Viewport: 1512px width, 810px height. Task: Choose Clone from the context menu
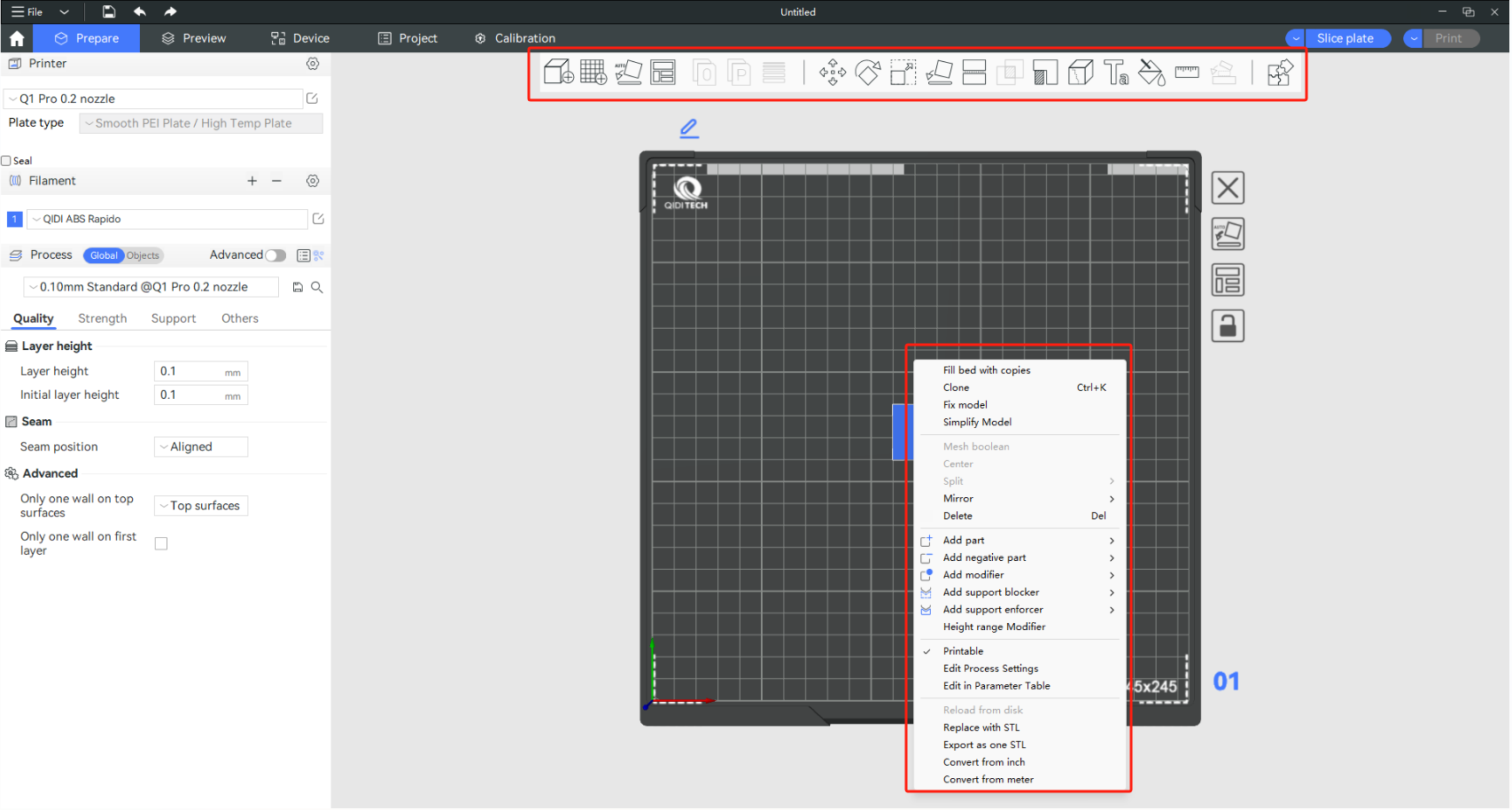pos(957,387)
